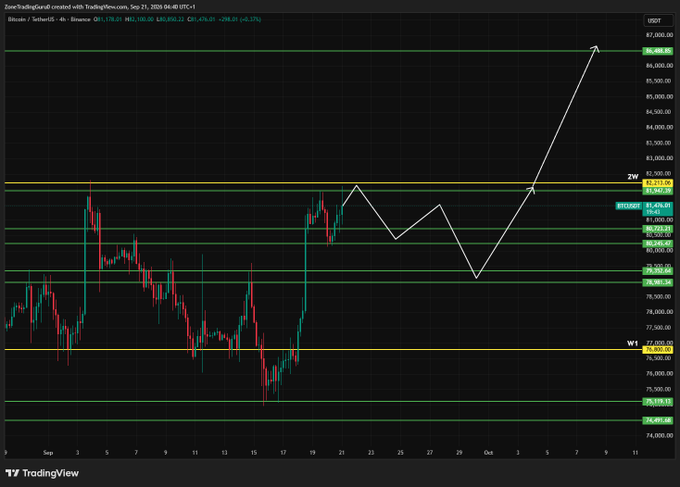
Task: Click the 17 date on time axis
Action: [283, 453]
